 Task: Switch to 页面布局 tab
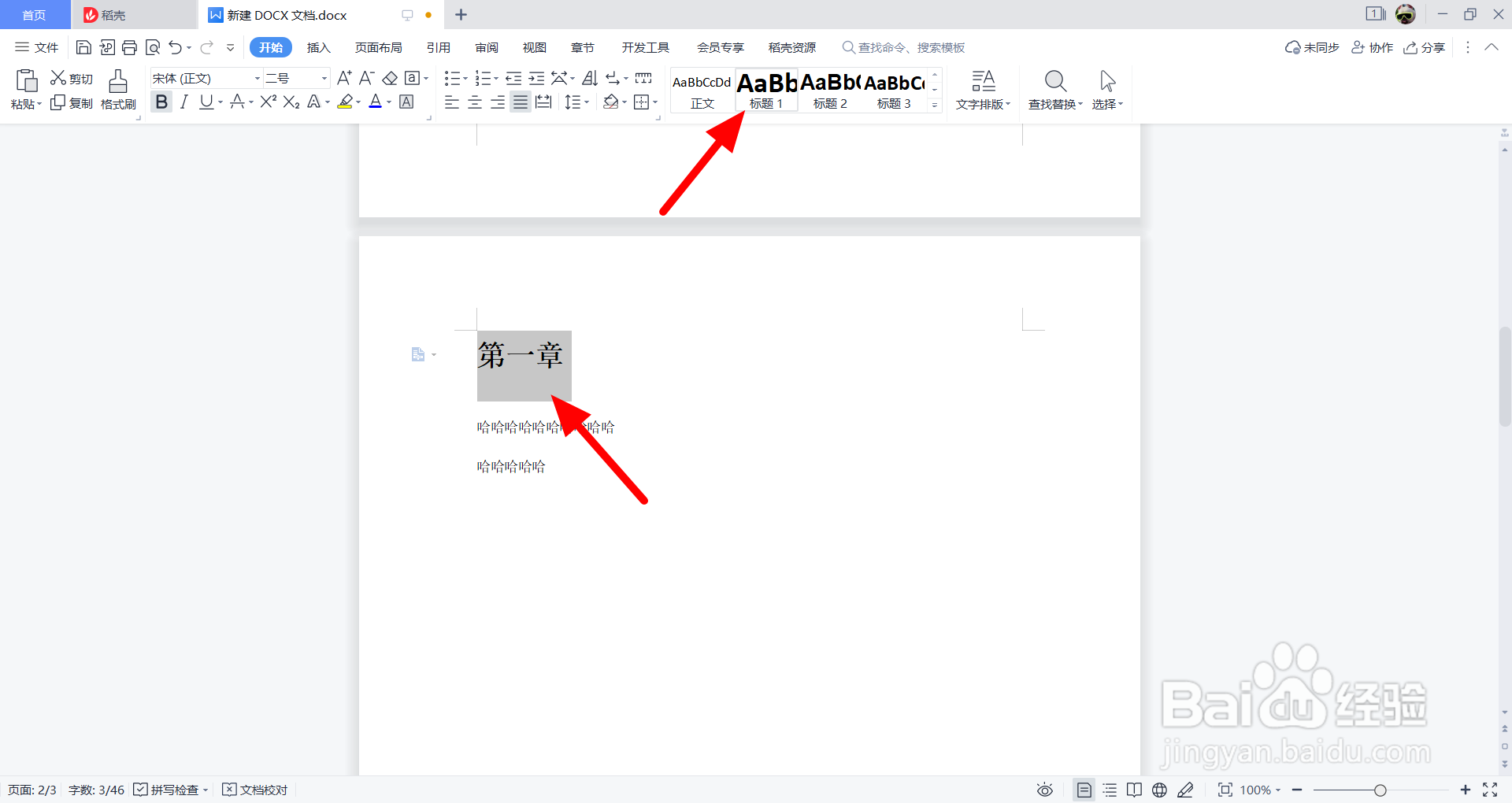[x=378, y=47]
